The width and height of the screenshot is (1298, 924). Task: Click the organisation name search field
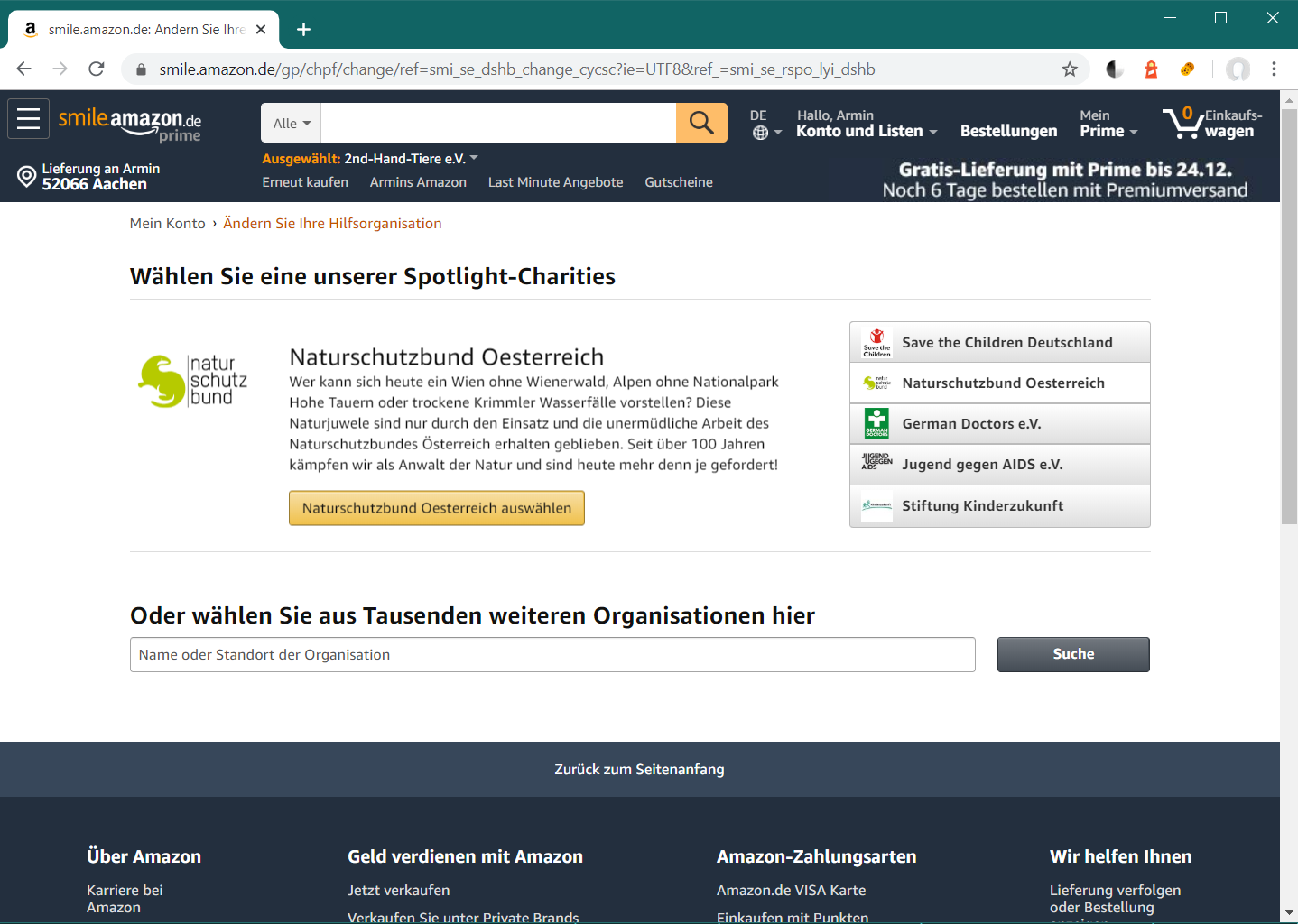(x=552, y=655)
